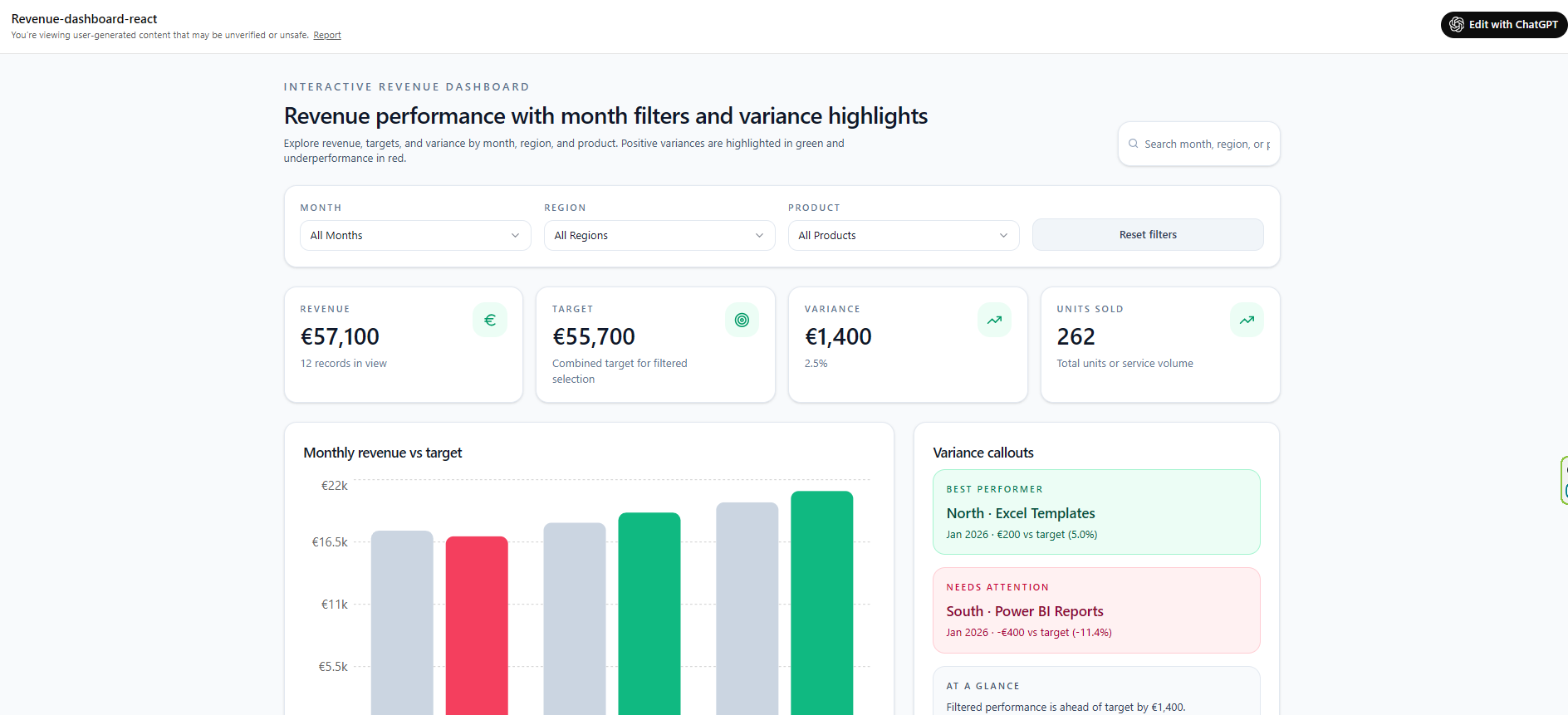1568x715 pixels.
Task: Select the 262 units sold value
Action: point(1076,336)
